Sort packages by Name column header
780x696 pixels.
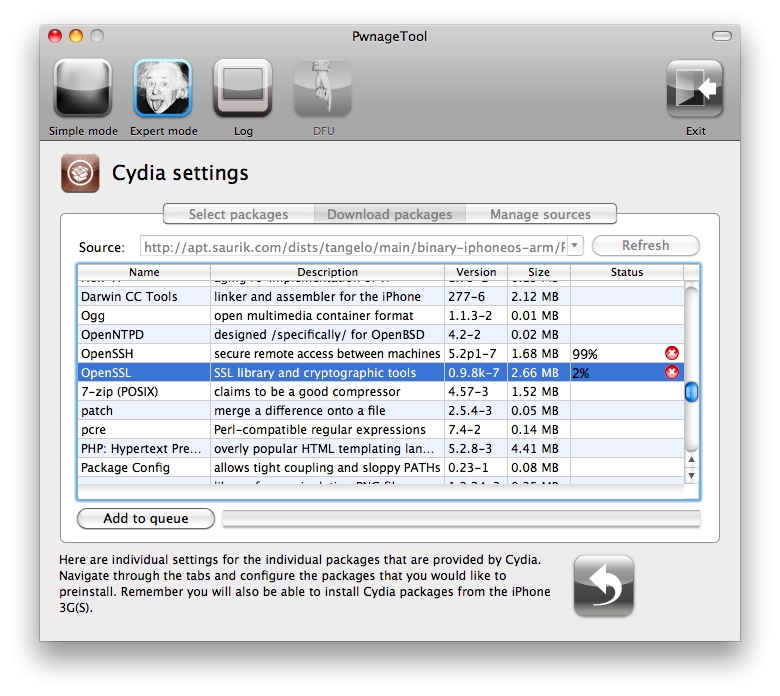point(144,272)
